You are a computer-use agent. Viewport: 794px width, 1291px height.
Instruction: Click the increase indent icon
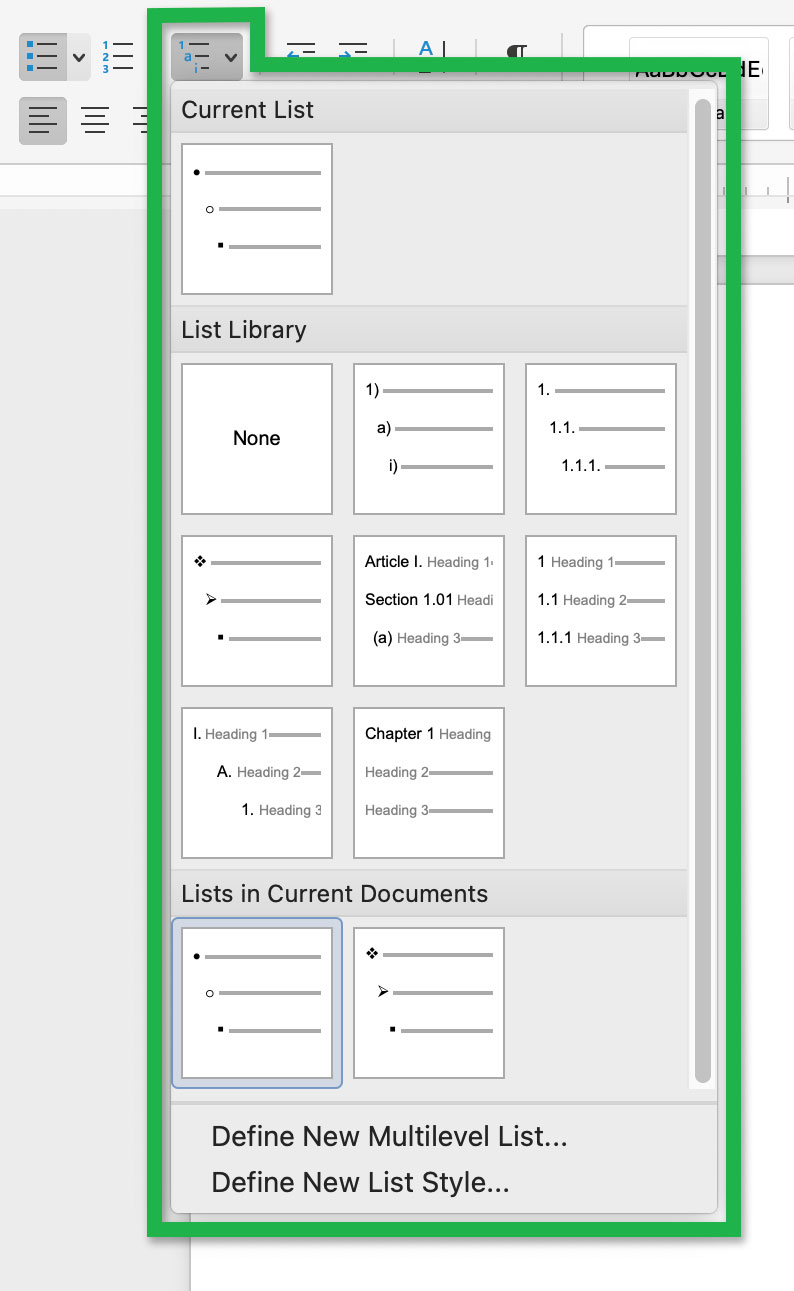pos(352,51)
